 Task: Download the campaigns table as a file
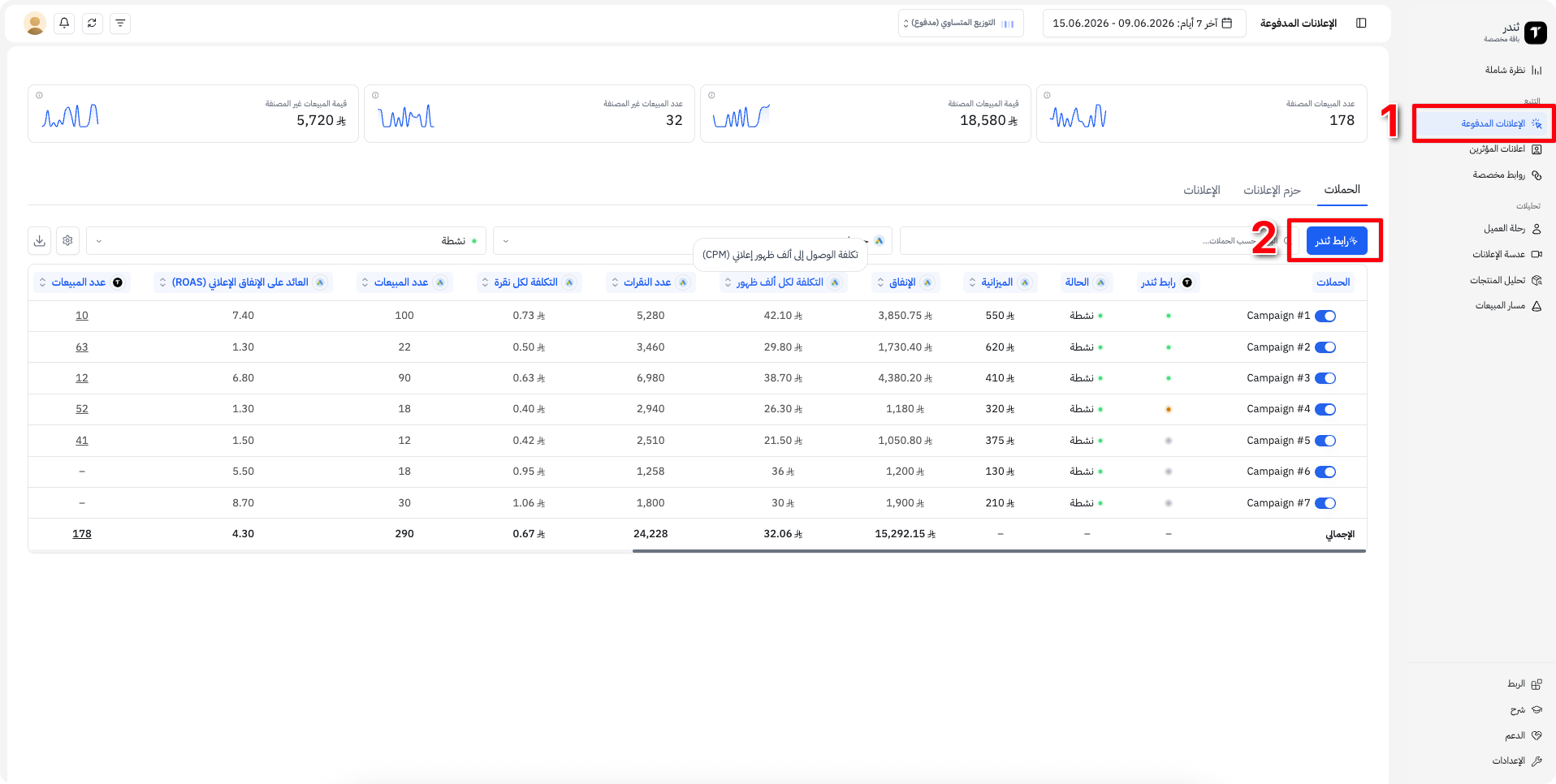click(39, 240)
